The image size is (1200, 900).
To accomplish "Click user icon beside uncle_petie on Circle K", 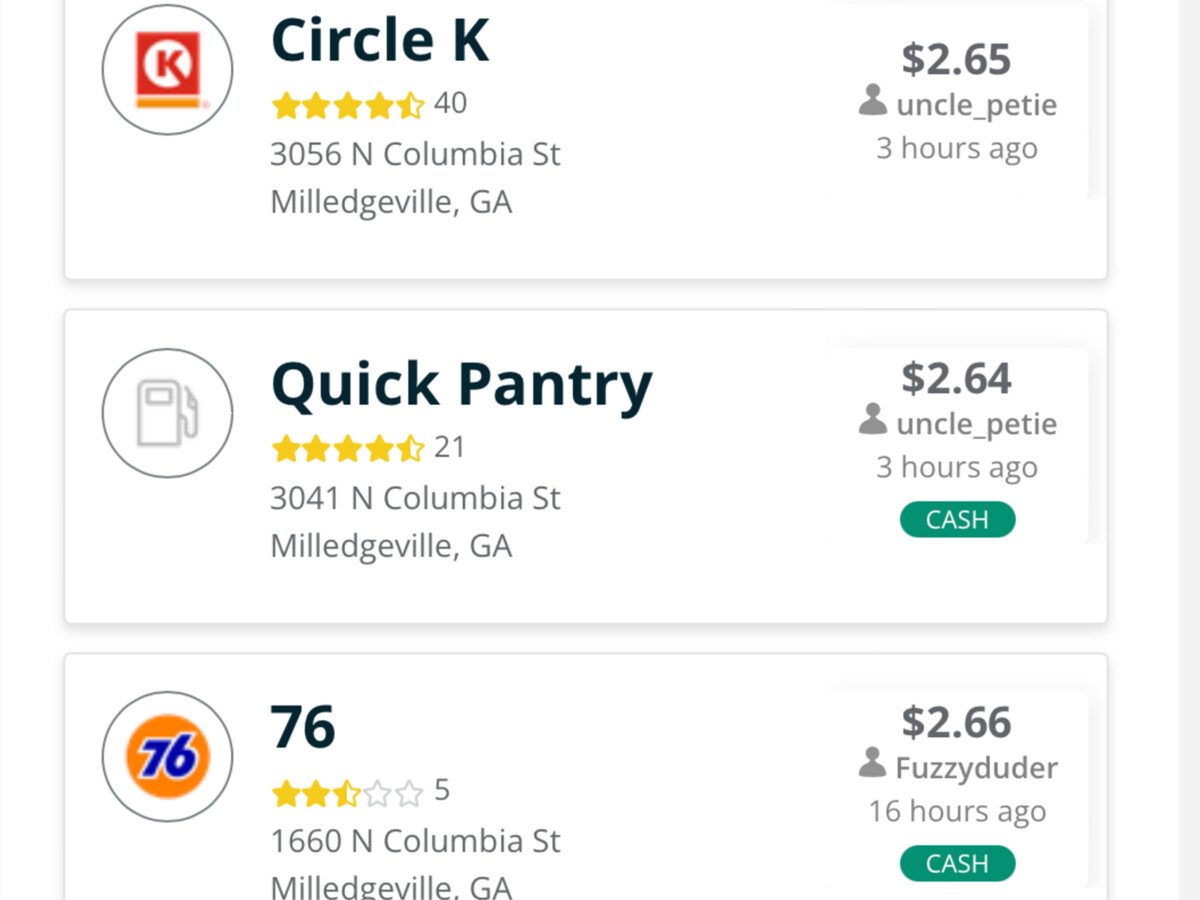I will tap(873, 101).
